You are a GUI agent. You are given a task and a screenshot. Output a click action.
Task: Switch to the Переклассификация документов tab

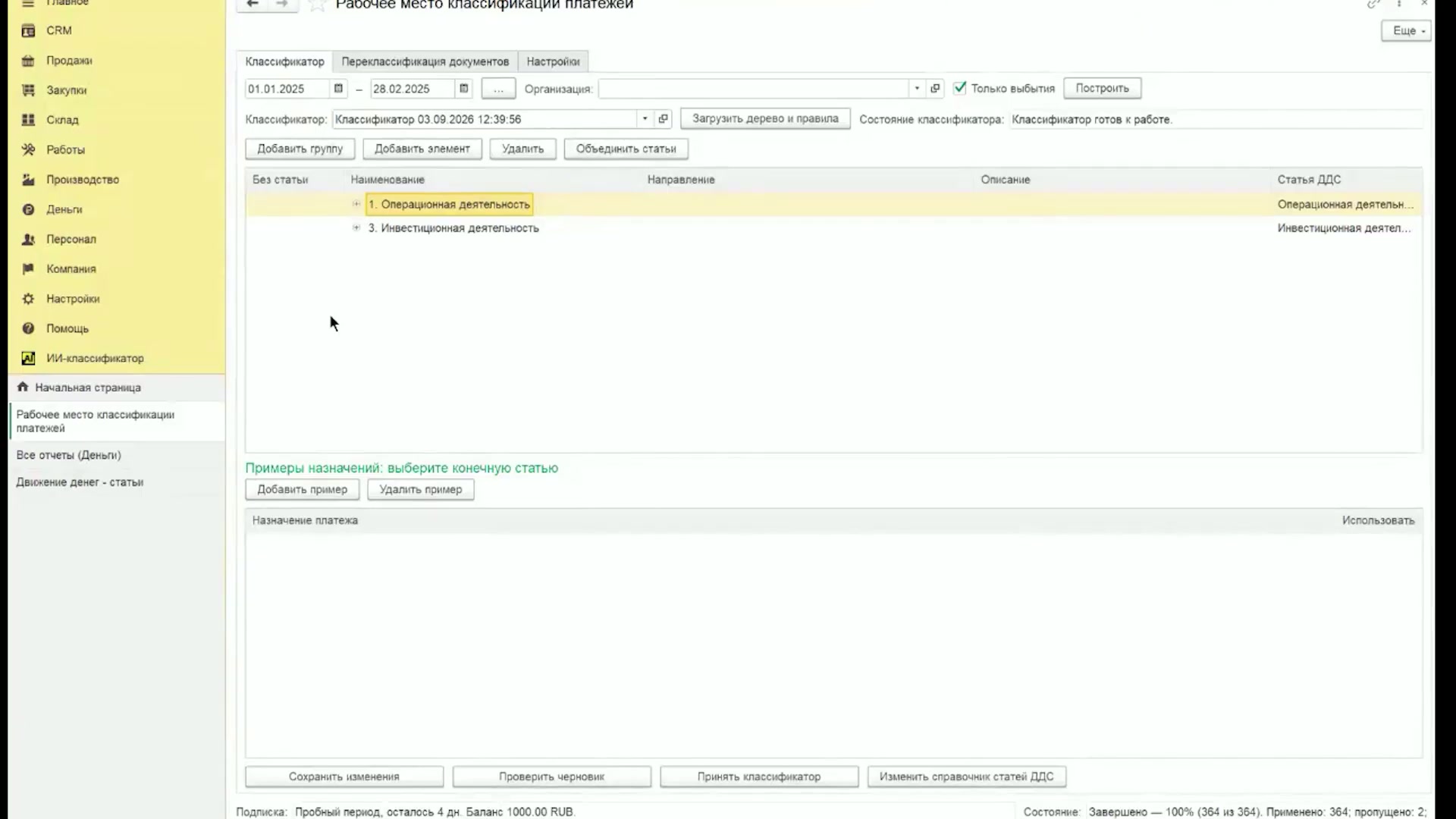(x=425, y=61)
